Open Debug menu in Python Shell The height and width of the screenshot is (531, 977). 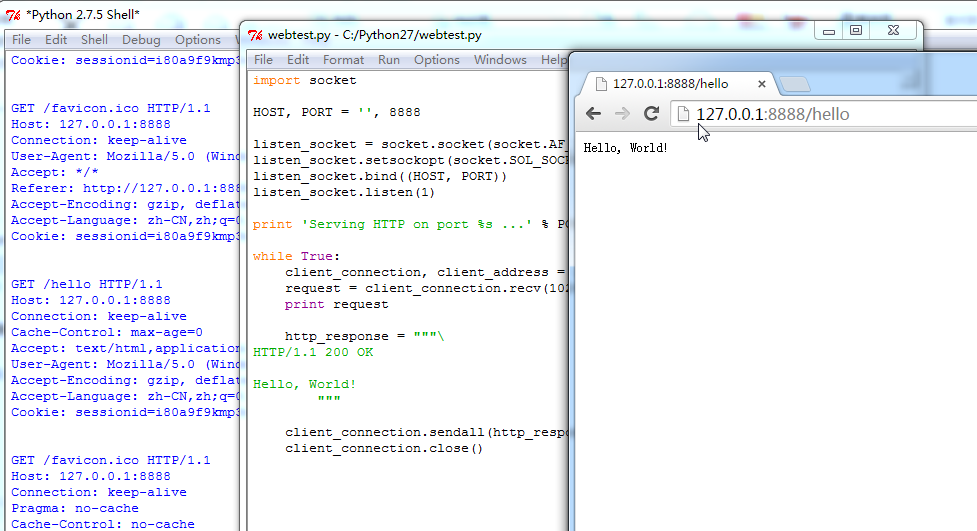tap(141, 39)
